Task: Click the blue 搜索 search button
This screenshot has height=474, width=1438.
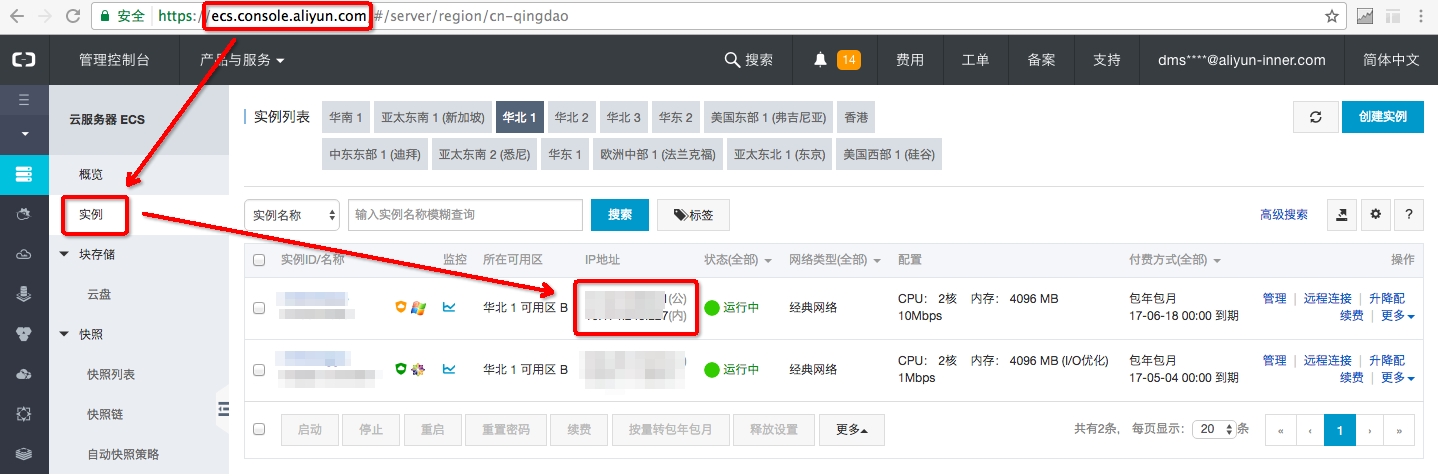Action: tap(620, 214)
